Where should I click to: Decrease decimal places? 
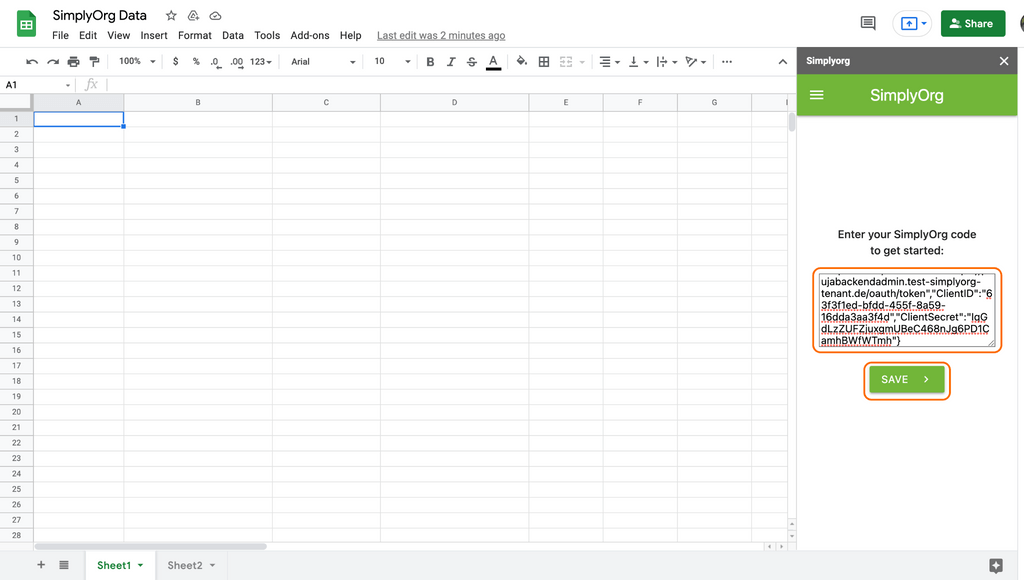point(215,61)
